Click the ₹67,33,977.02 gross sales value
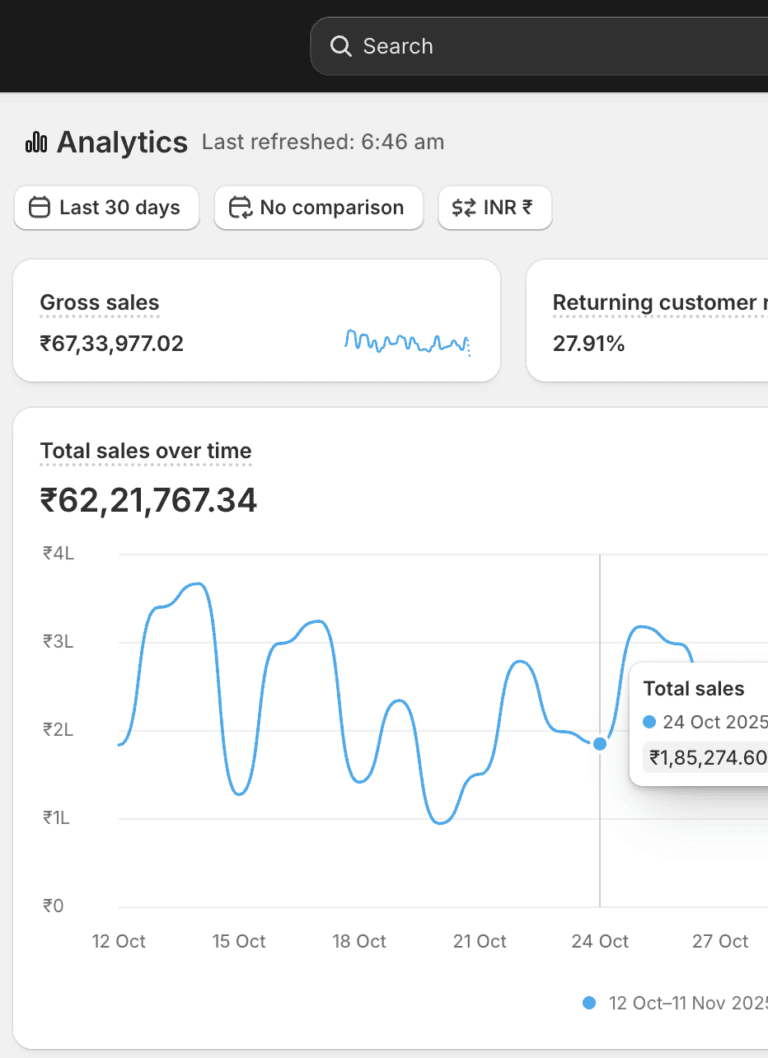The height and width of the screenshot is (1058, 768). 112,344
